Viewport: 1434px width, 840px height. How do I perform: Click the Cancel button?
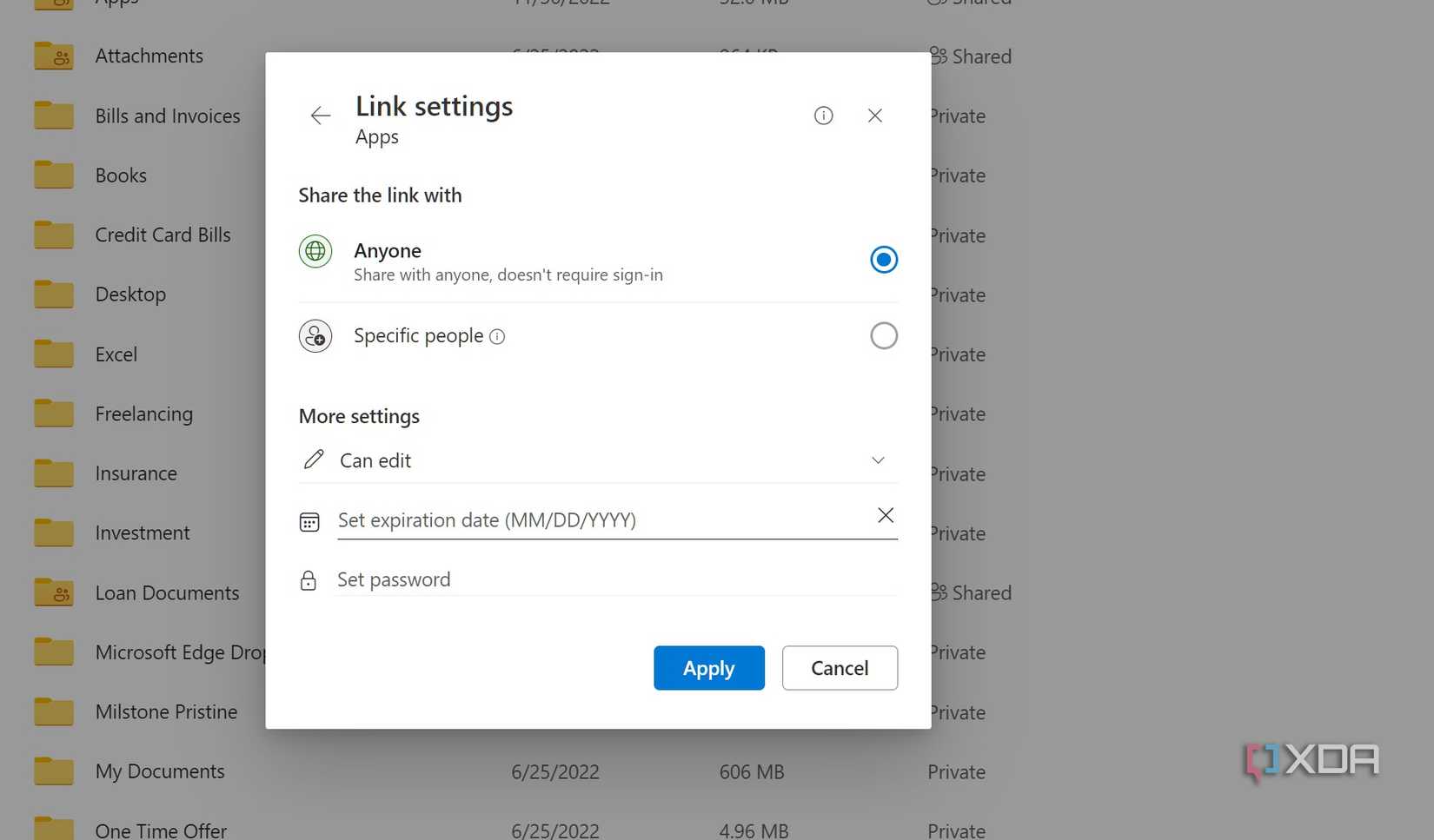click(x=839, y=668)
